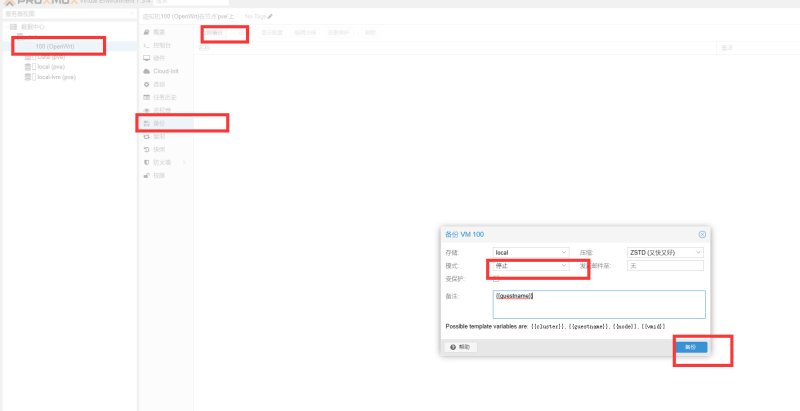Click in the 备注 notes text area

tap(599, 304)
